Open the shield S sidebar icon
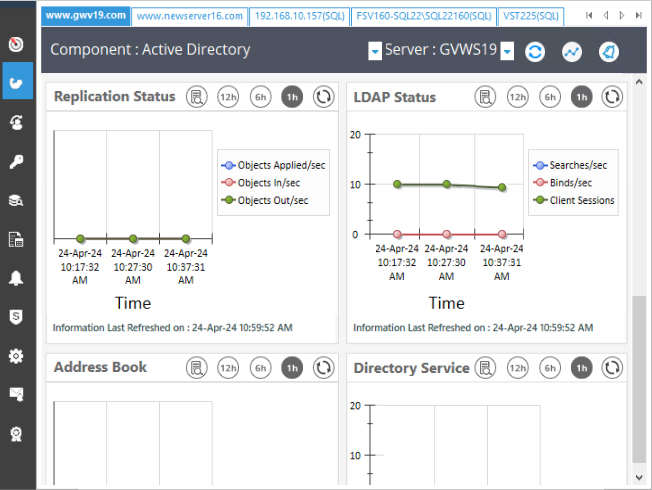This screenshot has width=652, height=490. pyautogui.click(x=16, y=317)
